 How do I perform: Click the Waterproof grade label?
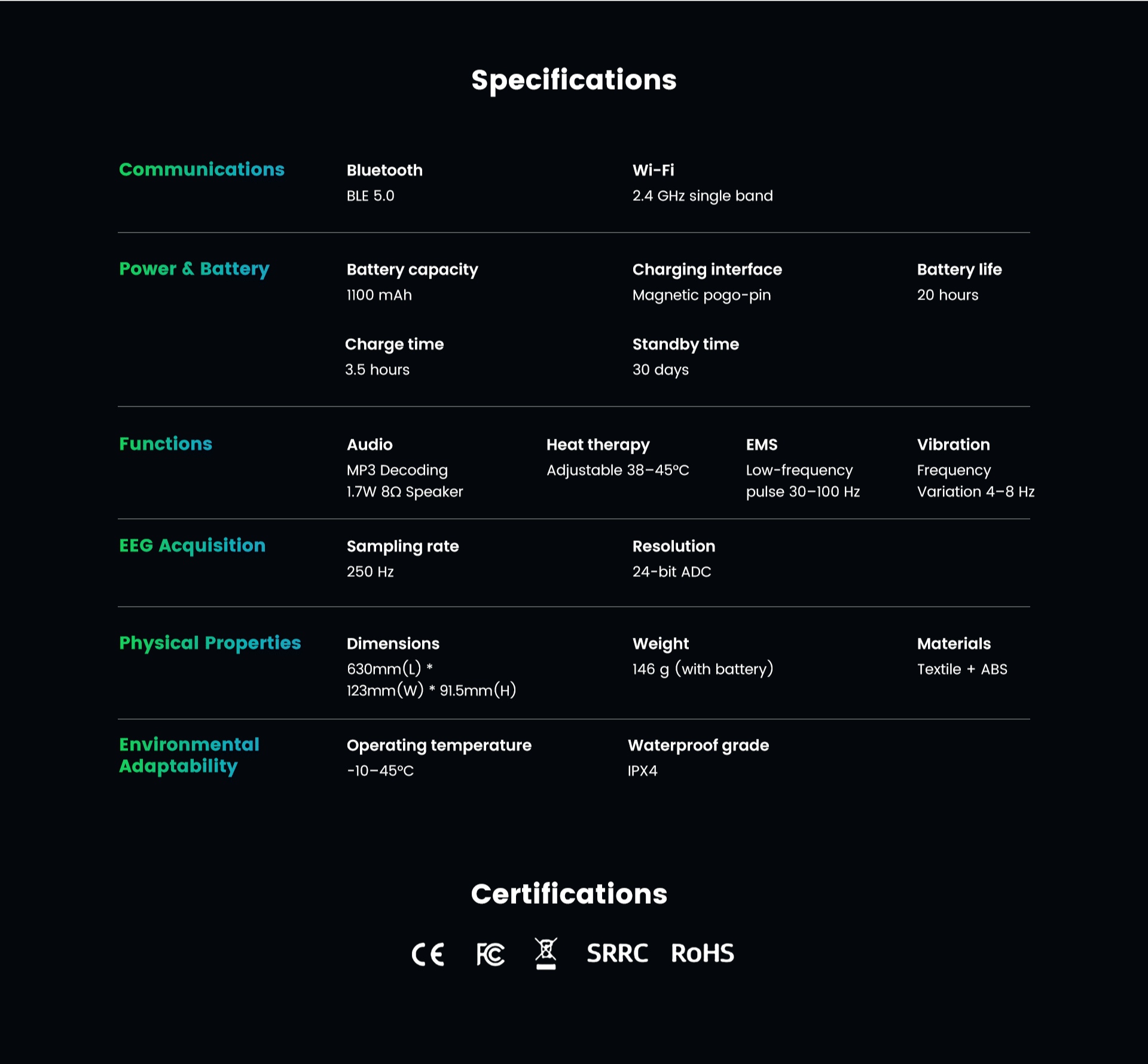click(698, 745)
